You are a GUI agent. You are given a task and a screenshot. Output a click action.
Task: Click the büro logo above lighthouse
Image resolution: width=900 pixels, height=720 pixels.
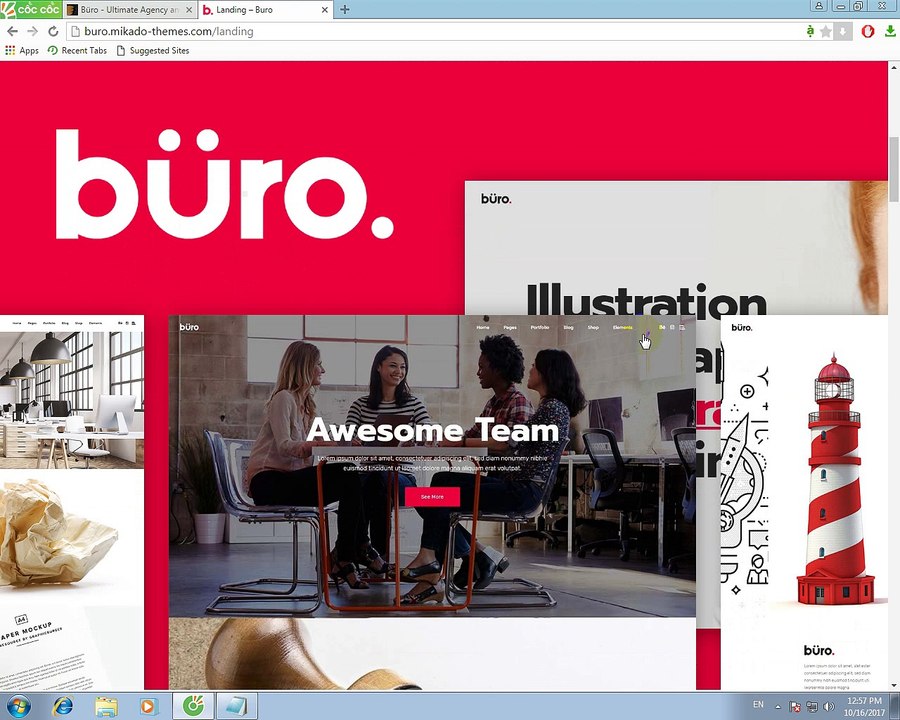coord(742,327)
